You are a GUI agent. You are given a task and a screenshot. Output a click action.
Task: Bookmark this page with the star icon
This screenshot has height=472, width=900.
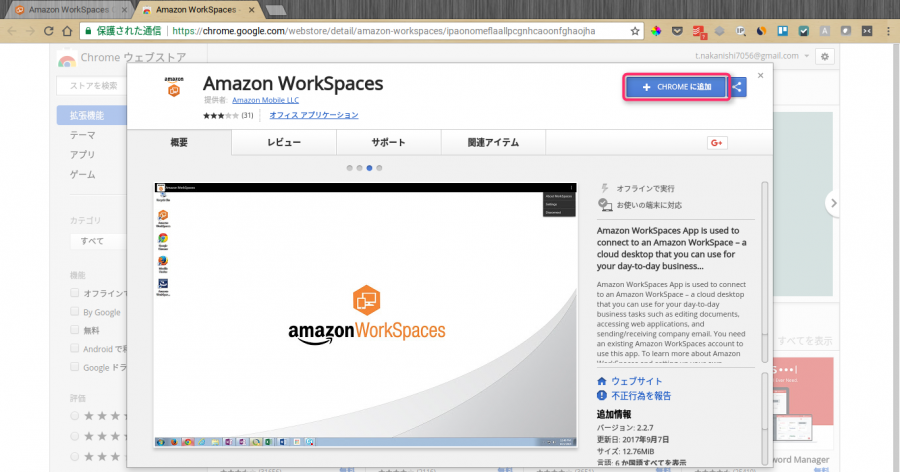point(635,31)
